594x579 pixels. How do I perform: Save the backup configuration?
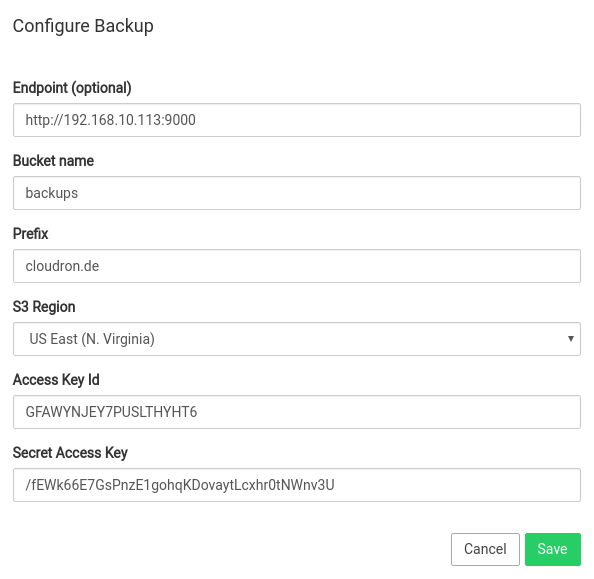point(553,549)
